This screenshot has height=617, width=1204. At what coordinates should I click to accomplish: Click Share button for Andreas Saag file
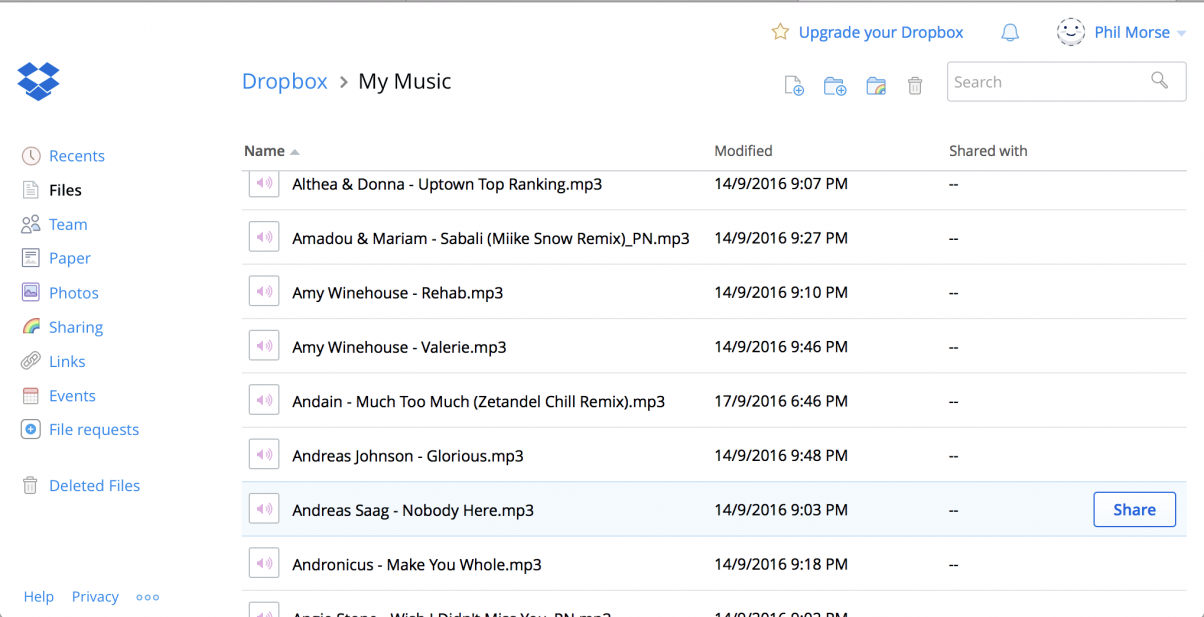(x=1134, y=510)
